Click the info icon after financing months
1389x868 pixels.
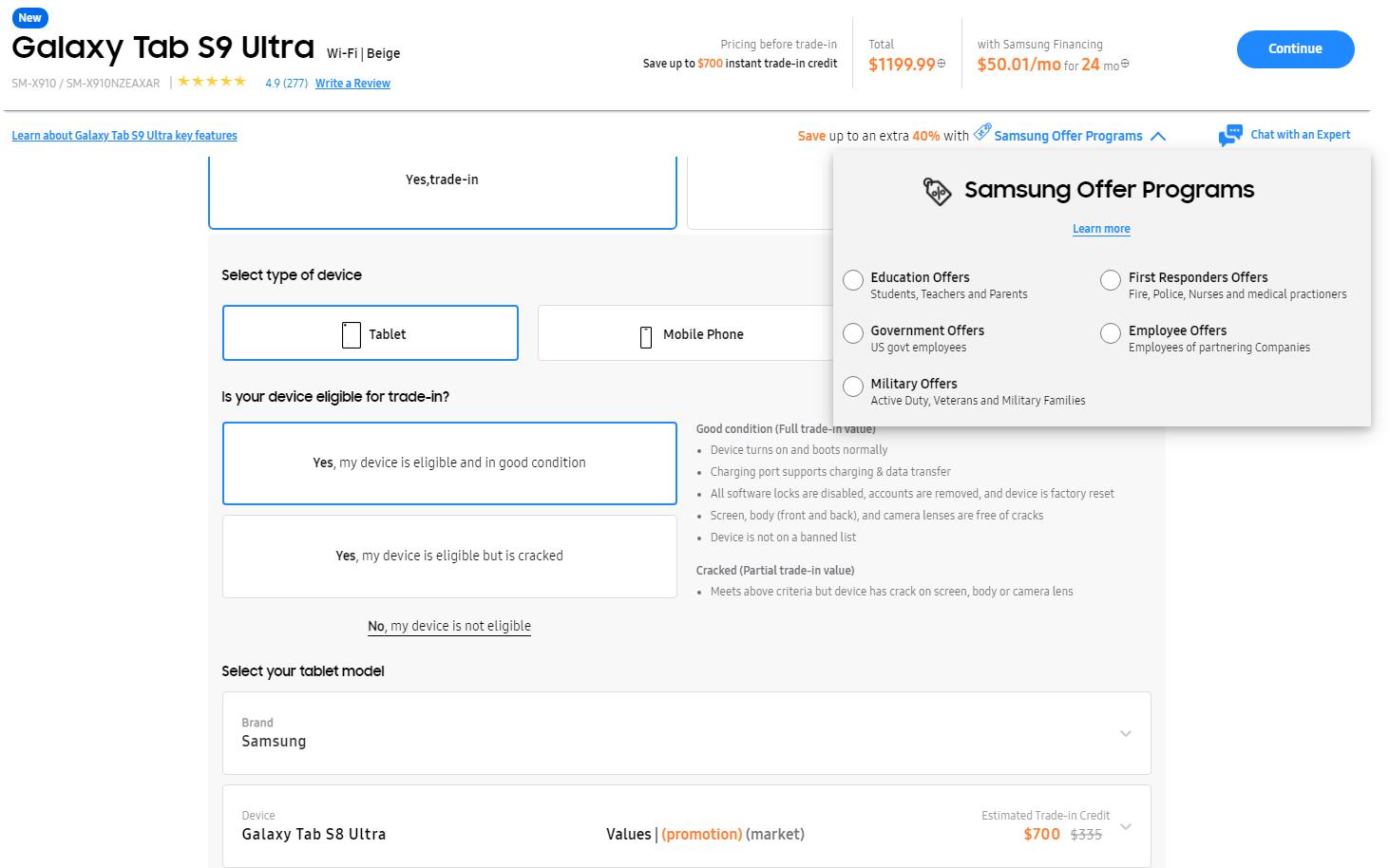(1125, 64)
